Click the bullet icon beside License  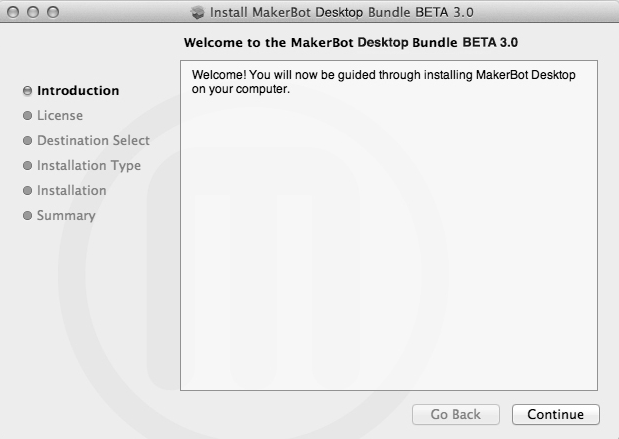[27, 116]
